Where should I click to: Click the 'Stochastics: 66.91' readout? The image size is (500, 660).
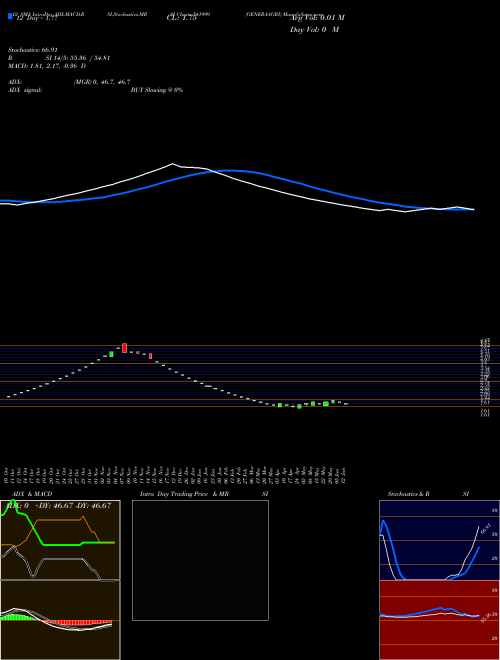[x=33, y=50]
